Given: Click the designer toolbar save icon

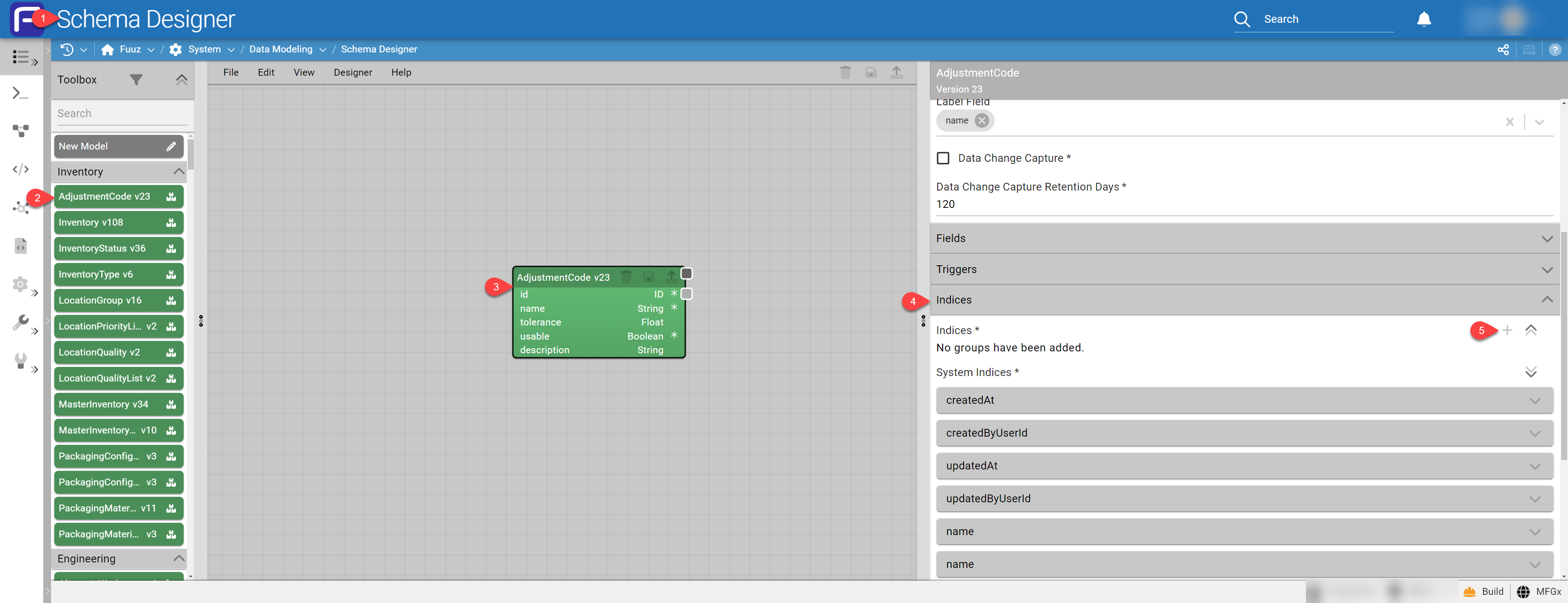Looking at the screenshot, I should pos(871,72).
